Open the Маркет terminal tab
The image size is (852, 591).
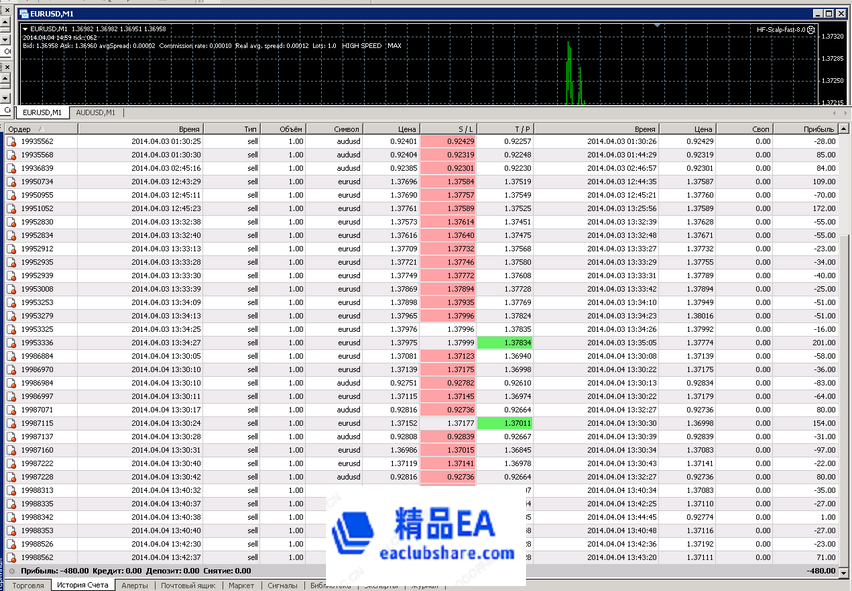240,585
